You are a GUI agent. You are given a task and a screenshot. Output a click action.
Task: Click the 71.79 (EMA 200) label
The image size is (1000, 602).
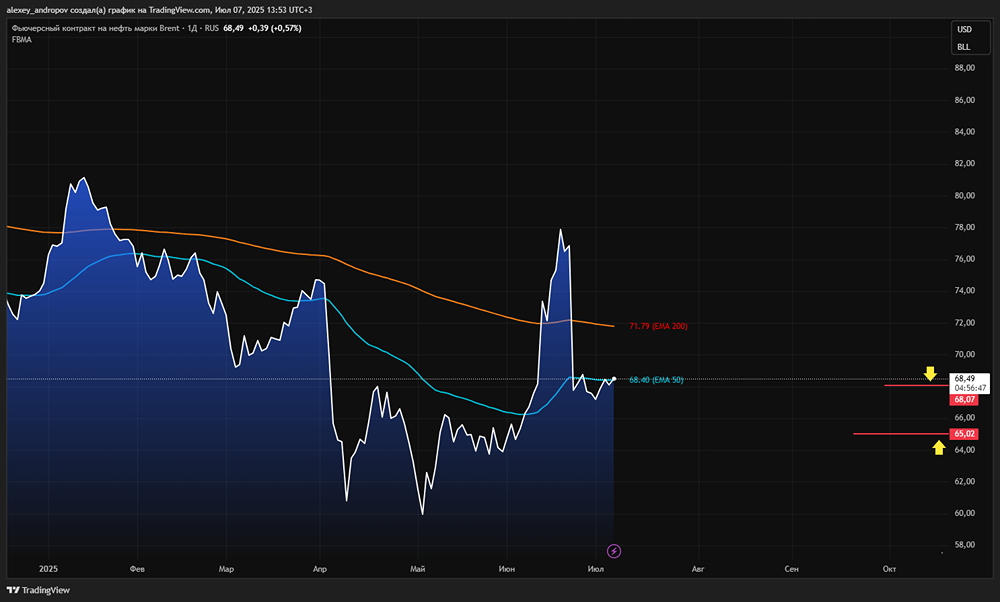pos(658,326)
